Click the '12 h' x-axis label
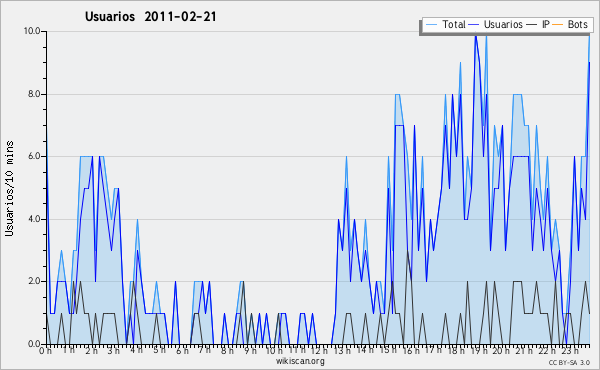The width and height of the screenshot is (600, 370). [x=319, y=350]
